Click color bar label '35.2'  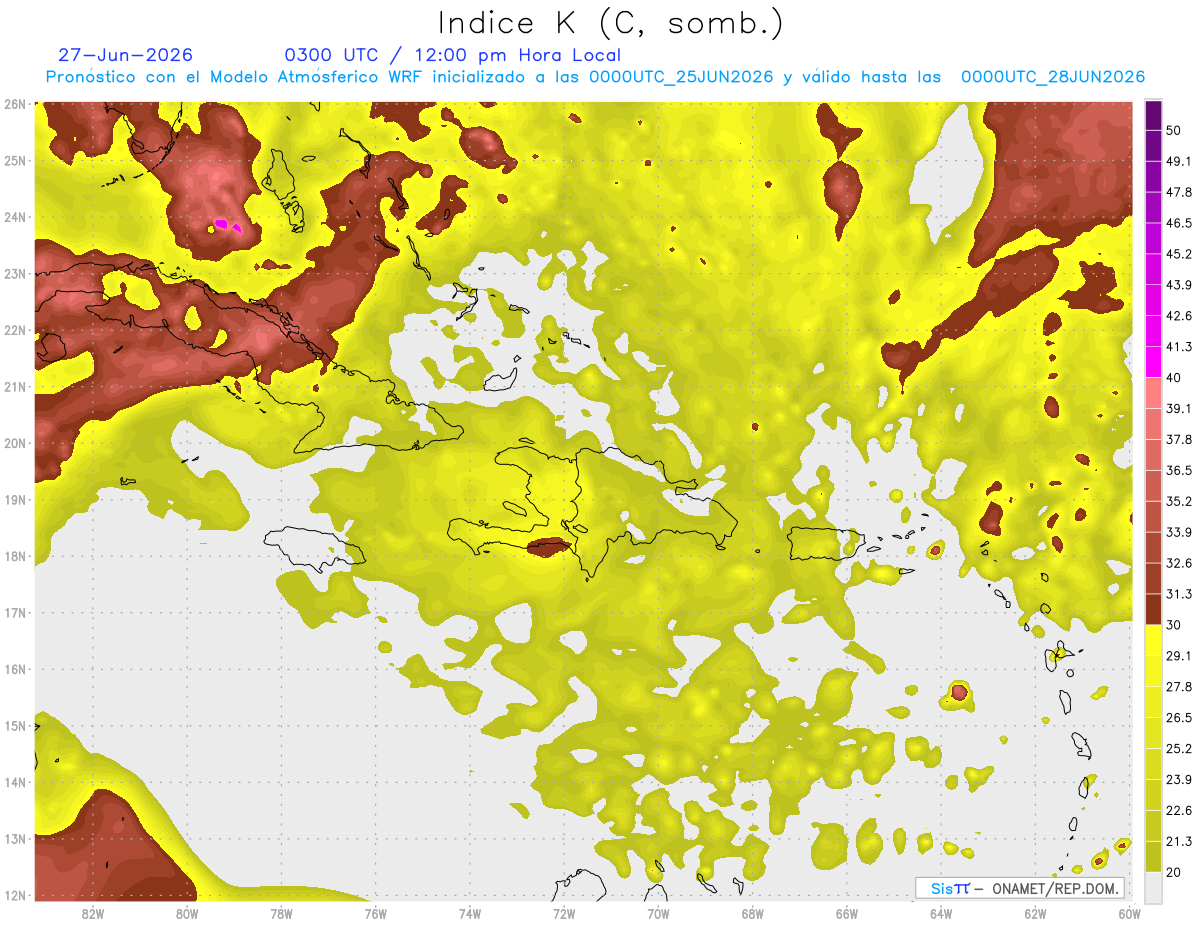1179,501
